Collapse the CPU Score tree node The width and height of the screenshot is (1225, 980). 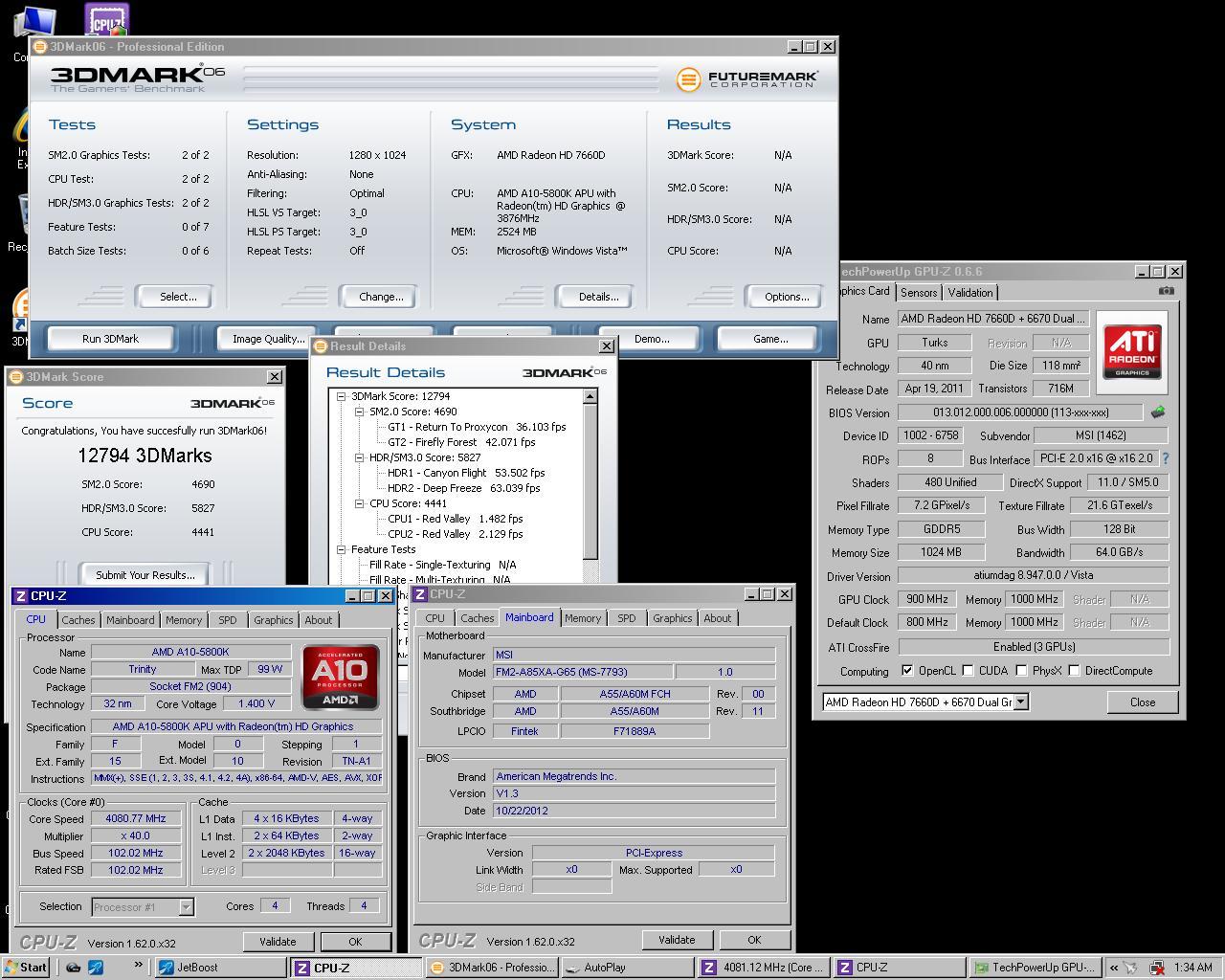click(x=360, y=503)
